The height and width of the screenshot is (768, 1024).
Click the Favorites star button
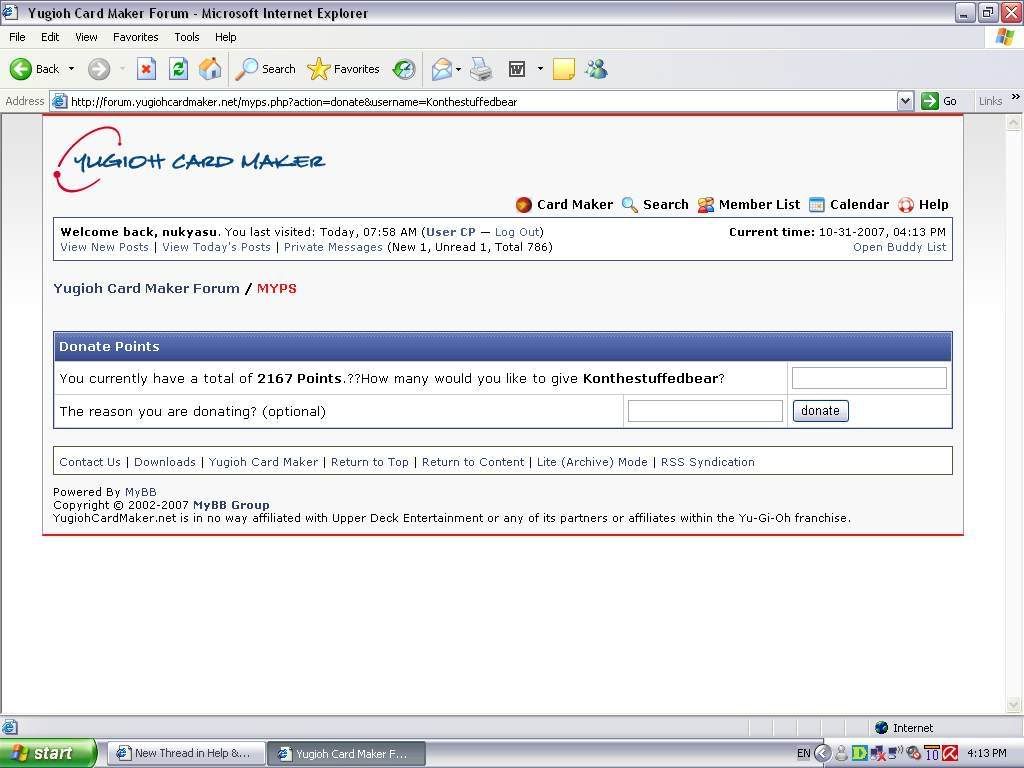pyautogui.click(x=344, y=69)
